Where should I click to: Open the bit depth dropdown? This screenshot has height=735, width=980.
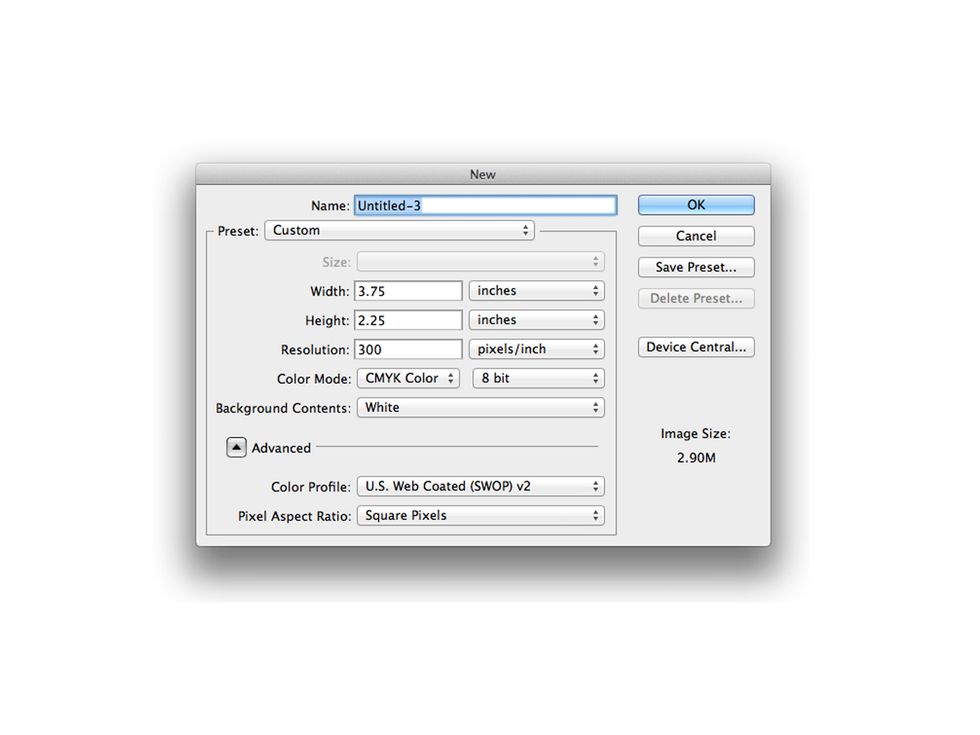coord(537,378)
